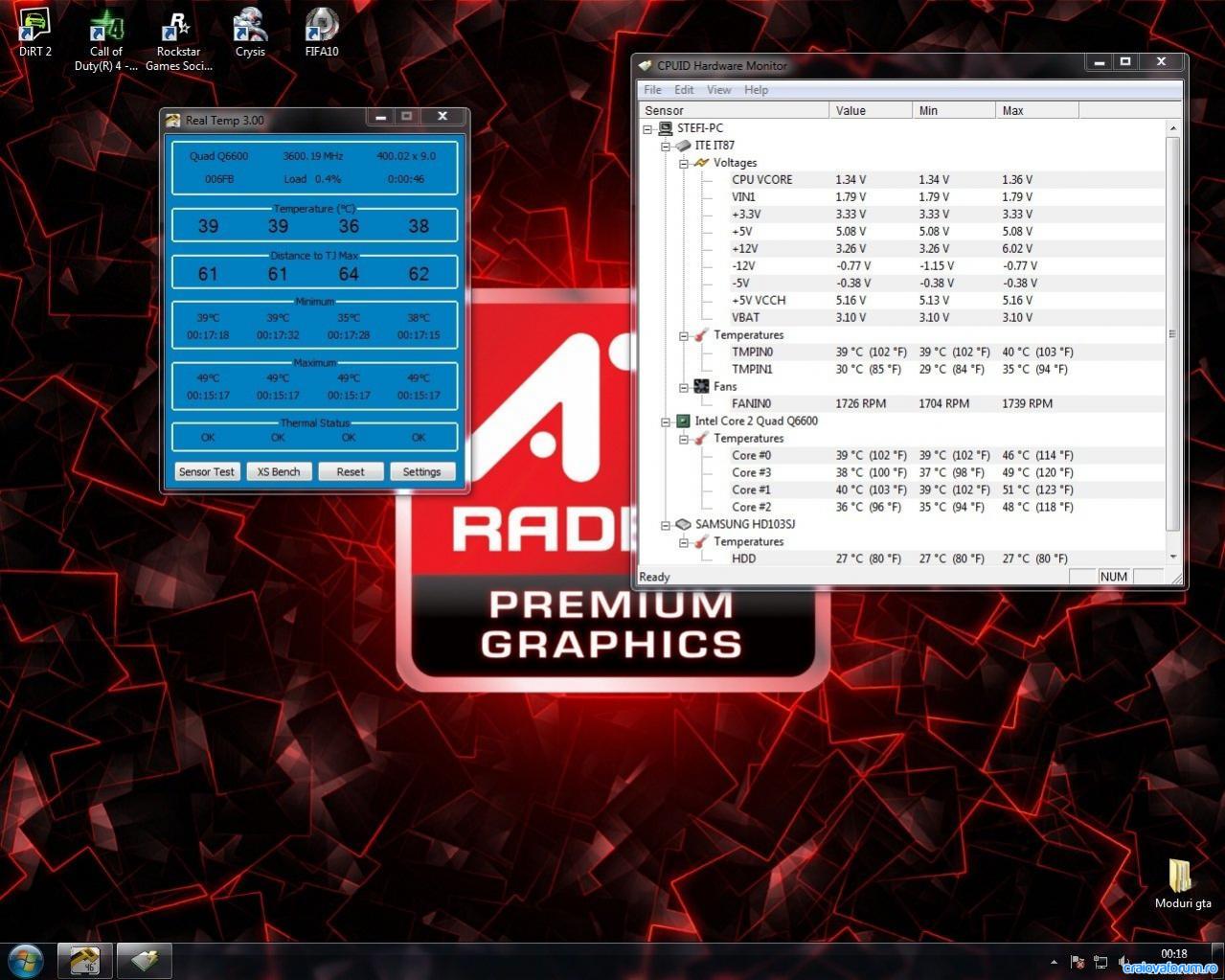Click the vertical scrollbar thumb in Hardware Monitor
Viewport: 1225px width, 980px height.
[x=1173, y=333]
